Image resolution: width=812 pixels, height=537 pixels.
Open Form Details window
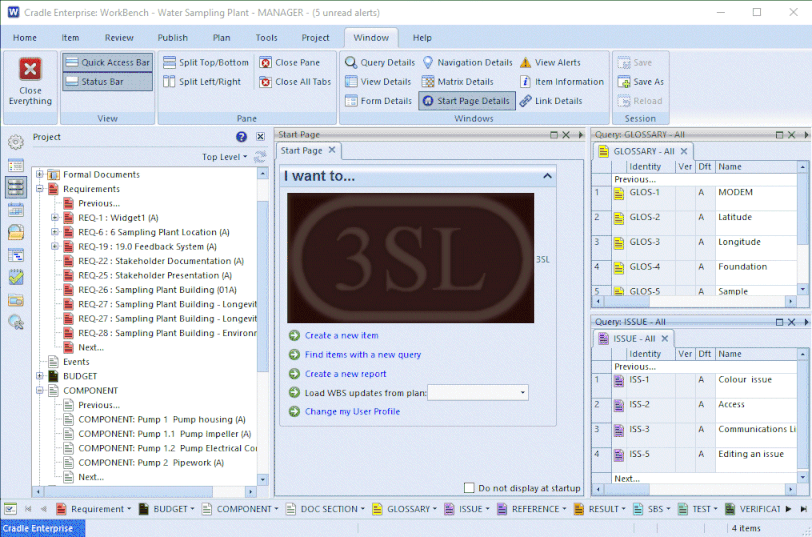tap(378, 101)
